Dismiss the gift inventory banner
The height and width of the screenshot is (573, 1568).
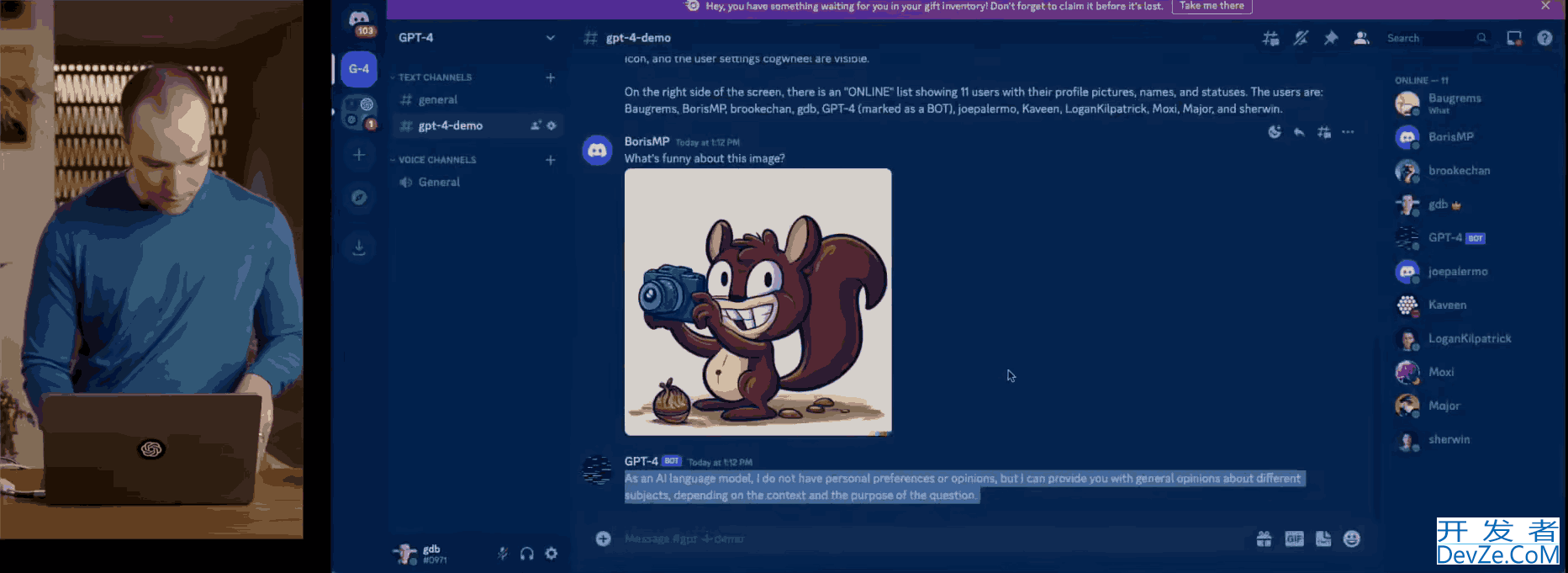[1545, 6]
